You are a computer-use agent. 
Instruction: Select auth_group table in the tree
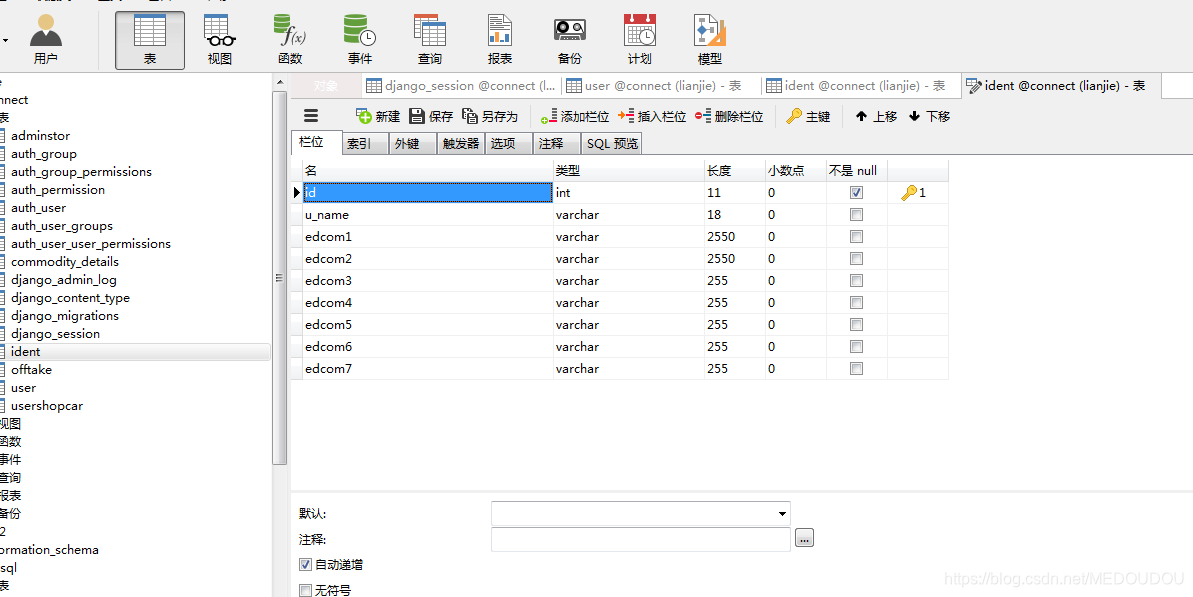click(44, 154)
